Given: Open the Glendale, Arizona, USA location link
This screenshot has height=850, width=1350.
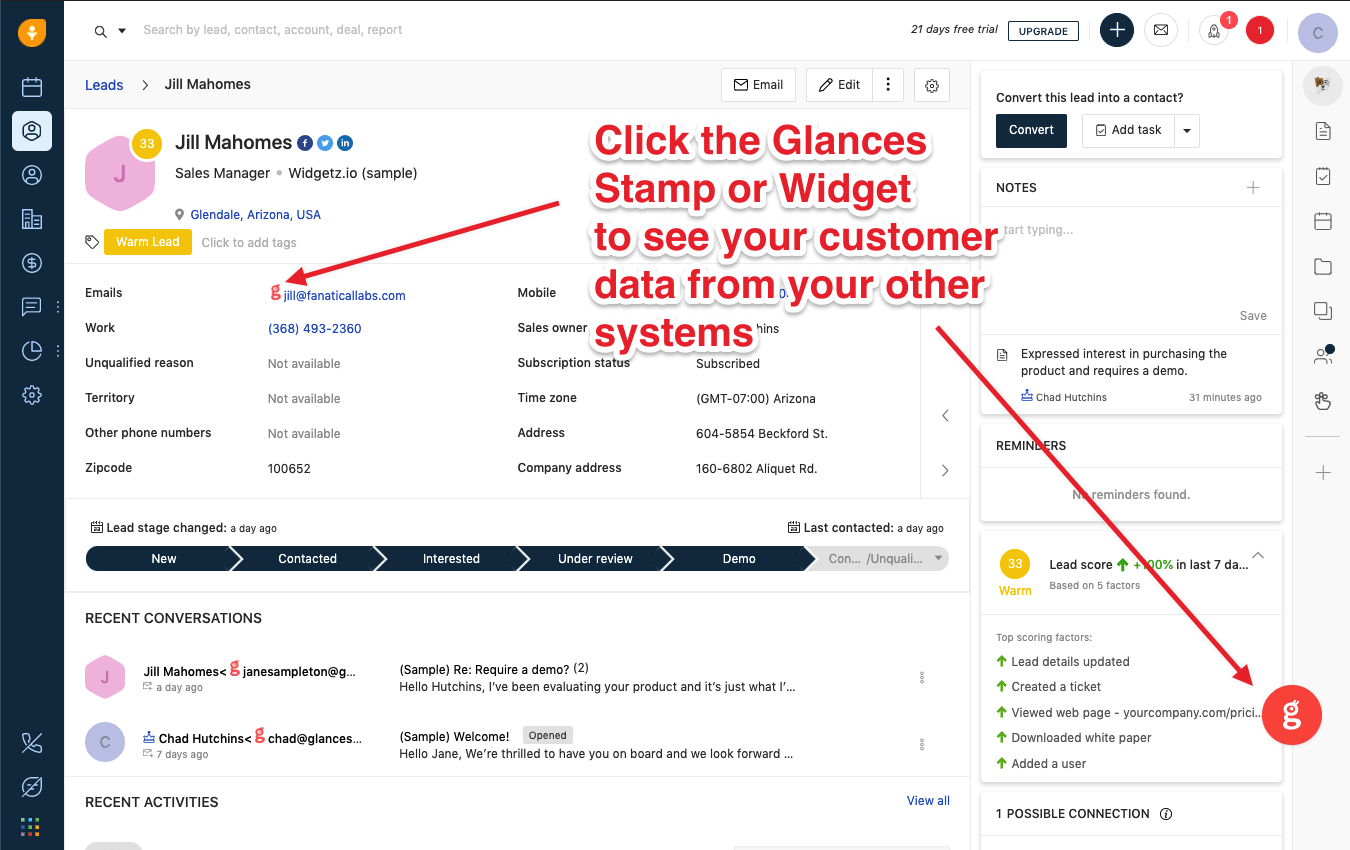Looking at the screenshot, I should coord(256,215).
